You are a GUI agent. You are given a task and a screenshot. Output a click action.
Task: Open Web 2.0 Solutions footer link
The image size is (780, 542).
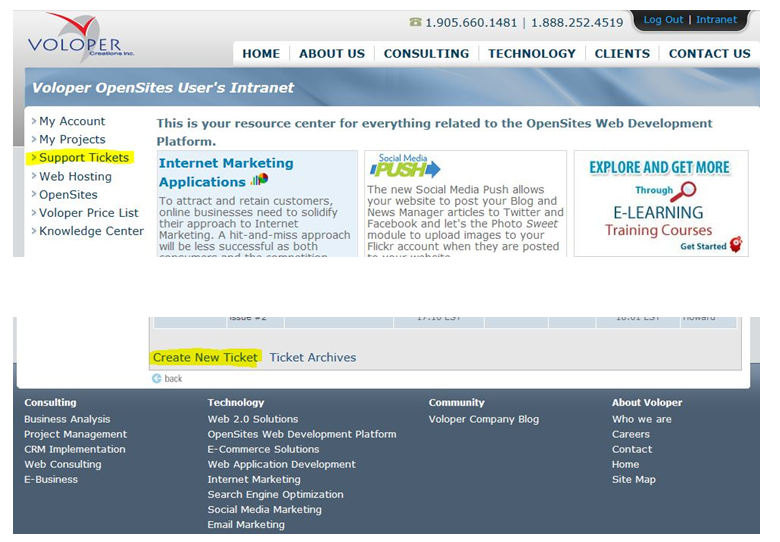253,419
